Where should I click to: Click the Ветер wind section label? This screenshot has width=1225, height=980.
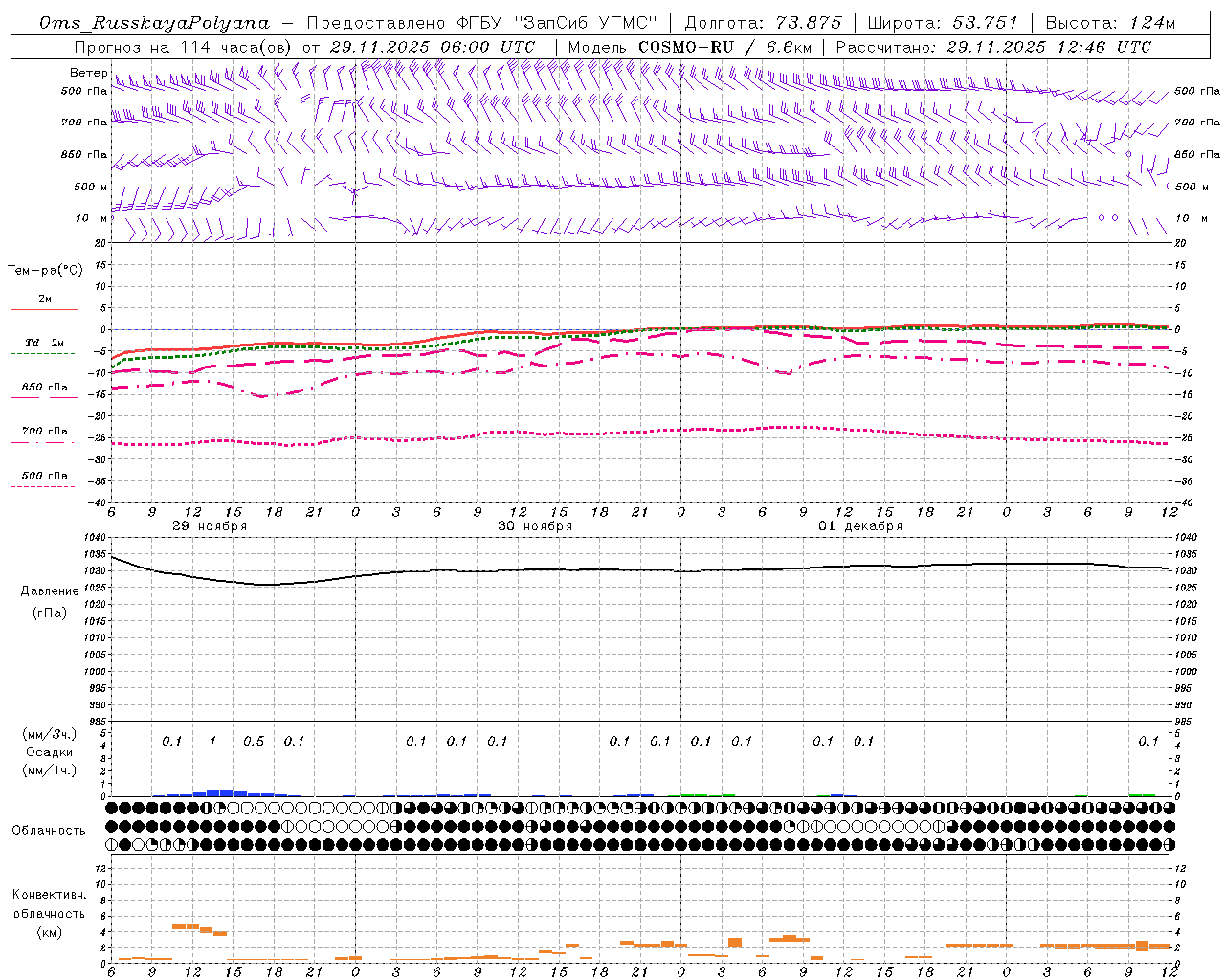89,73
